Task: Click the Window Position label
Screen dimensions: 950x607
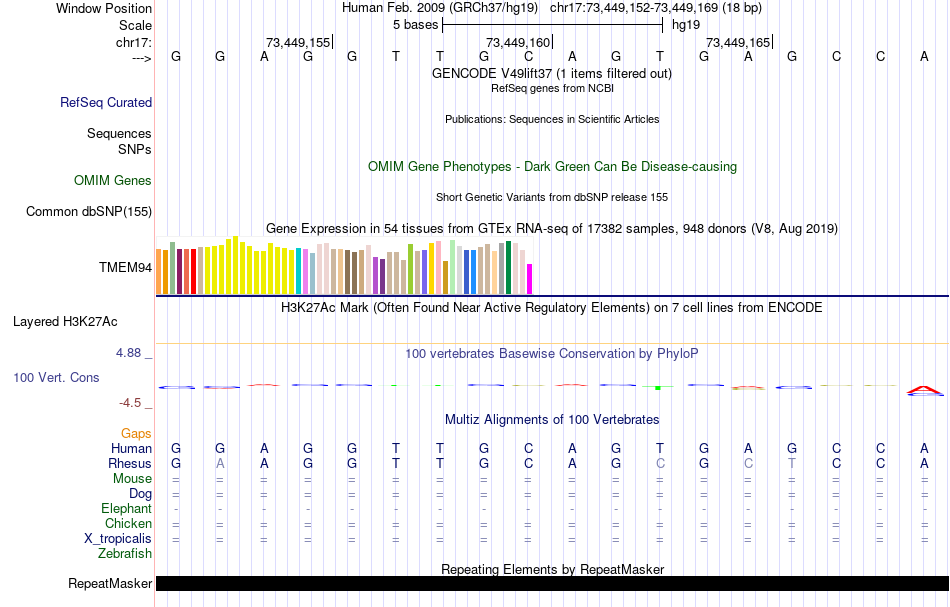Action: 104,8
